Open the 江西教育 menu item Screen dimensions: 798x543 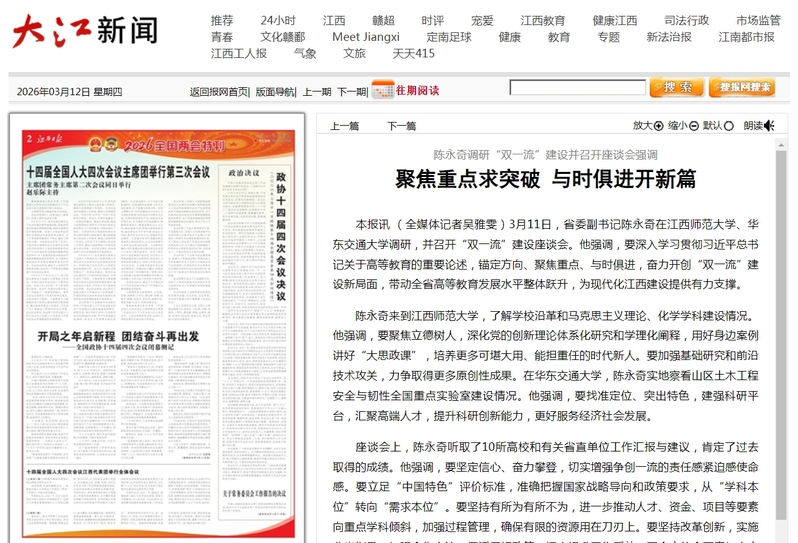tap(542, 20)
